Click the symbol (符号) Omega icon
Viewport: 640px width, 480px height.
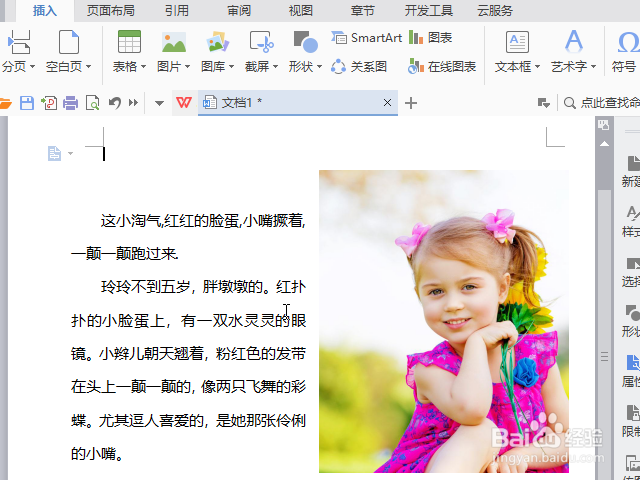628,42
